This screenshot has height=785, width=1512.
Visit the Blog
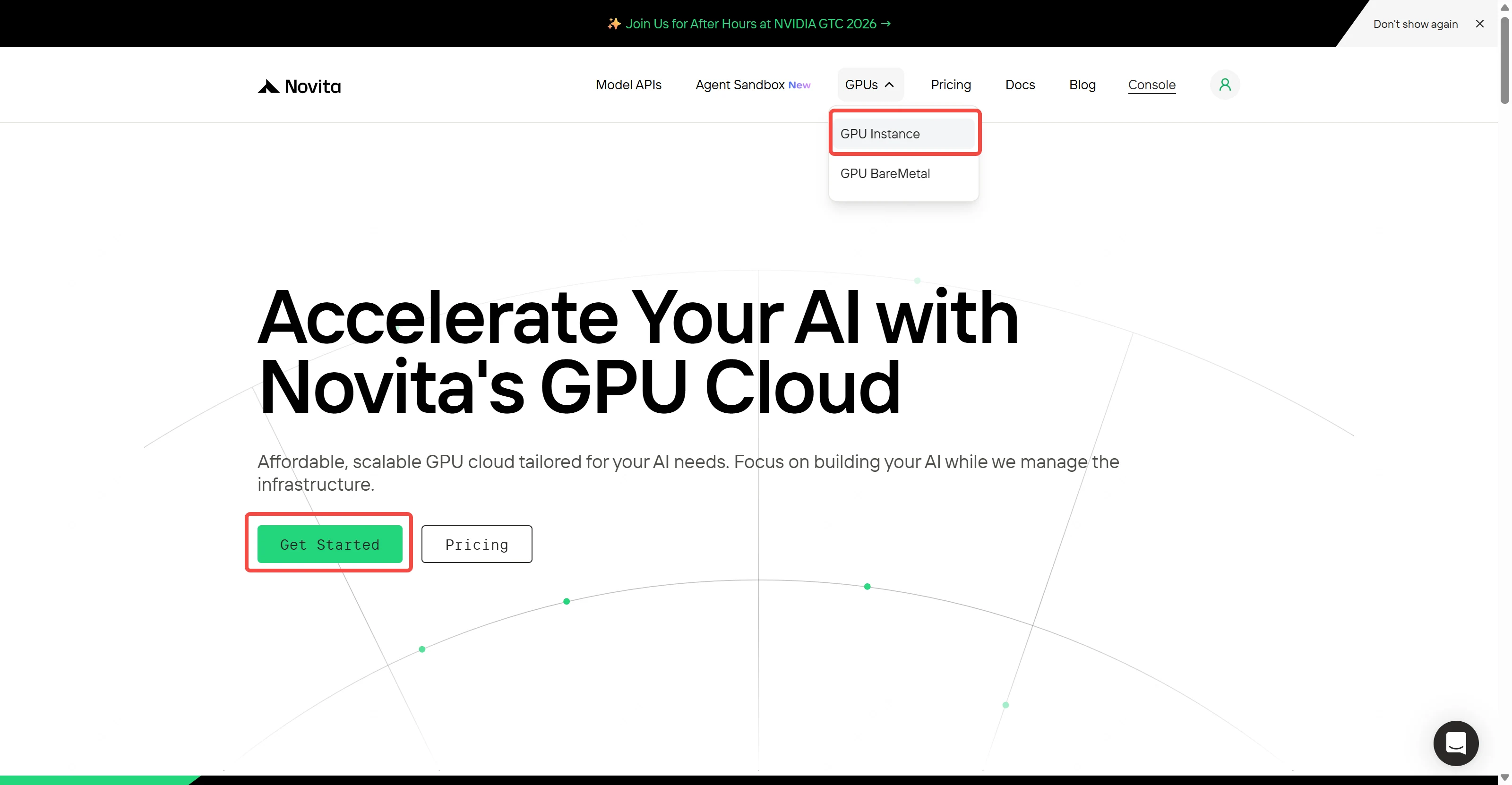click(1082, 85)
